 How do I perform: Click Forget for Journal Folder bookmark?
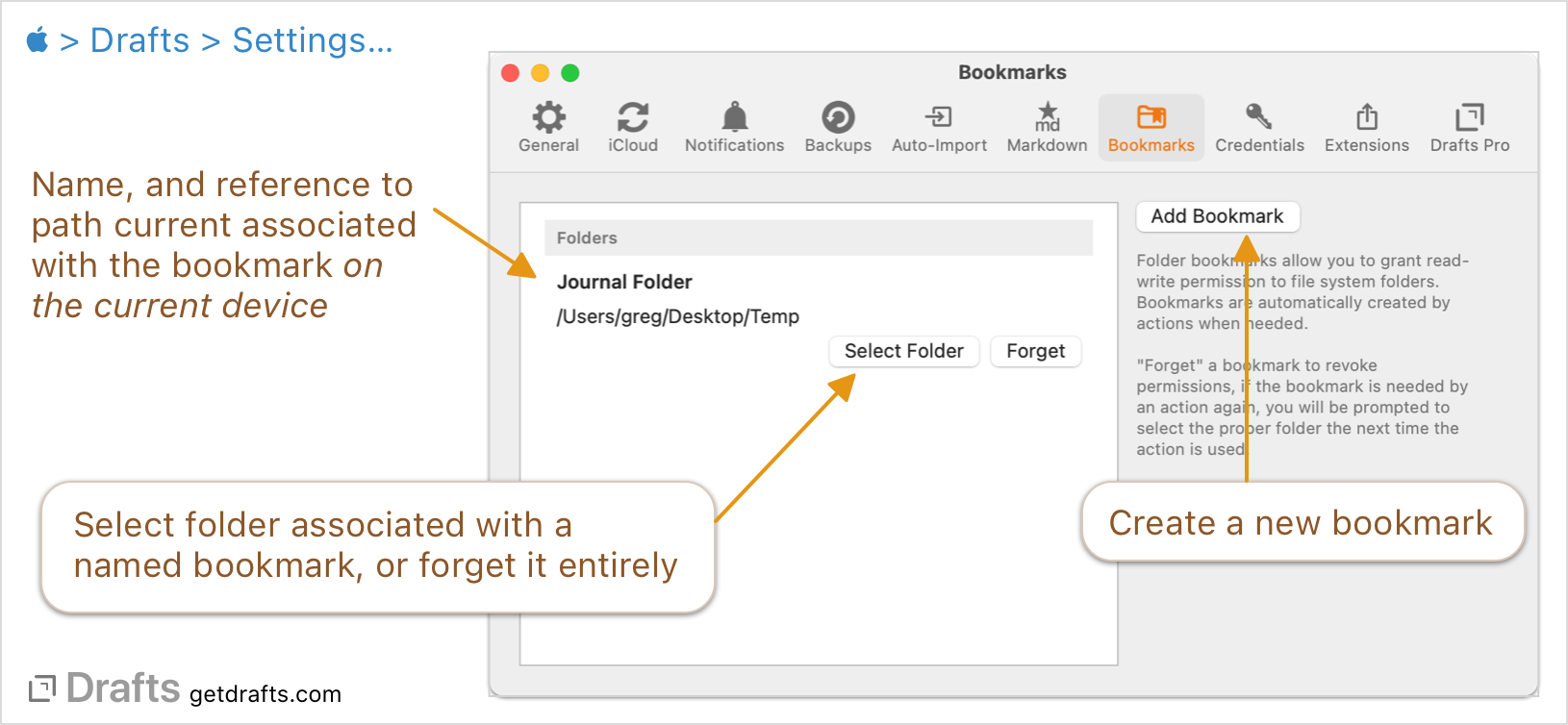coord(1036,351)
